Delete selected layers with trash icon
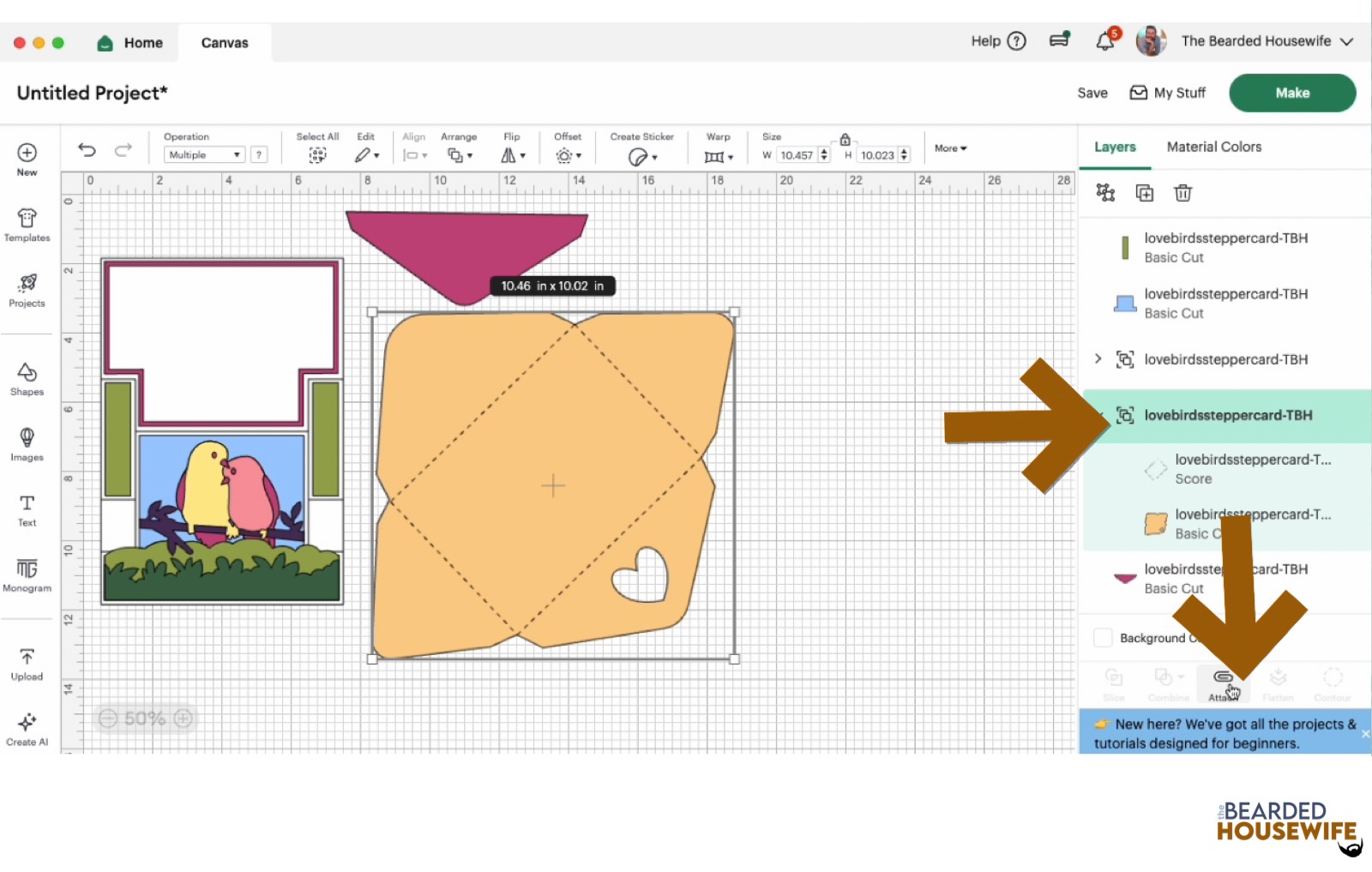Viewport: 1372px width, 872px height. coord(1183,193)
